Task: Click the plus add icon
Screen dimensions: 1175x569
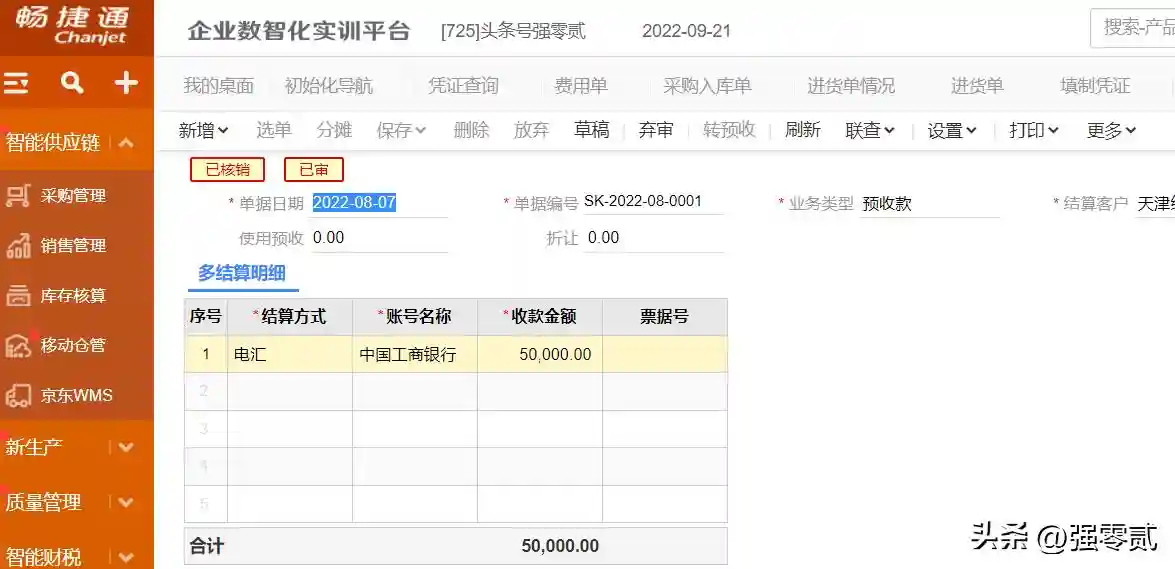Action: (126, 83)
